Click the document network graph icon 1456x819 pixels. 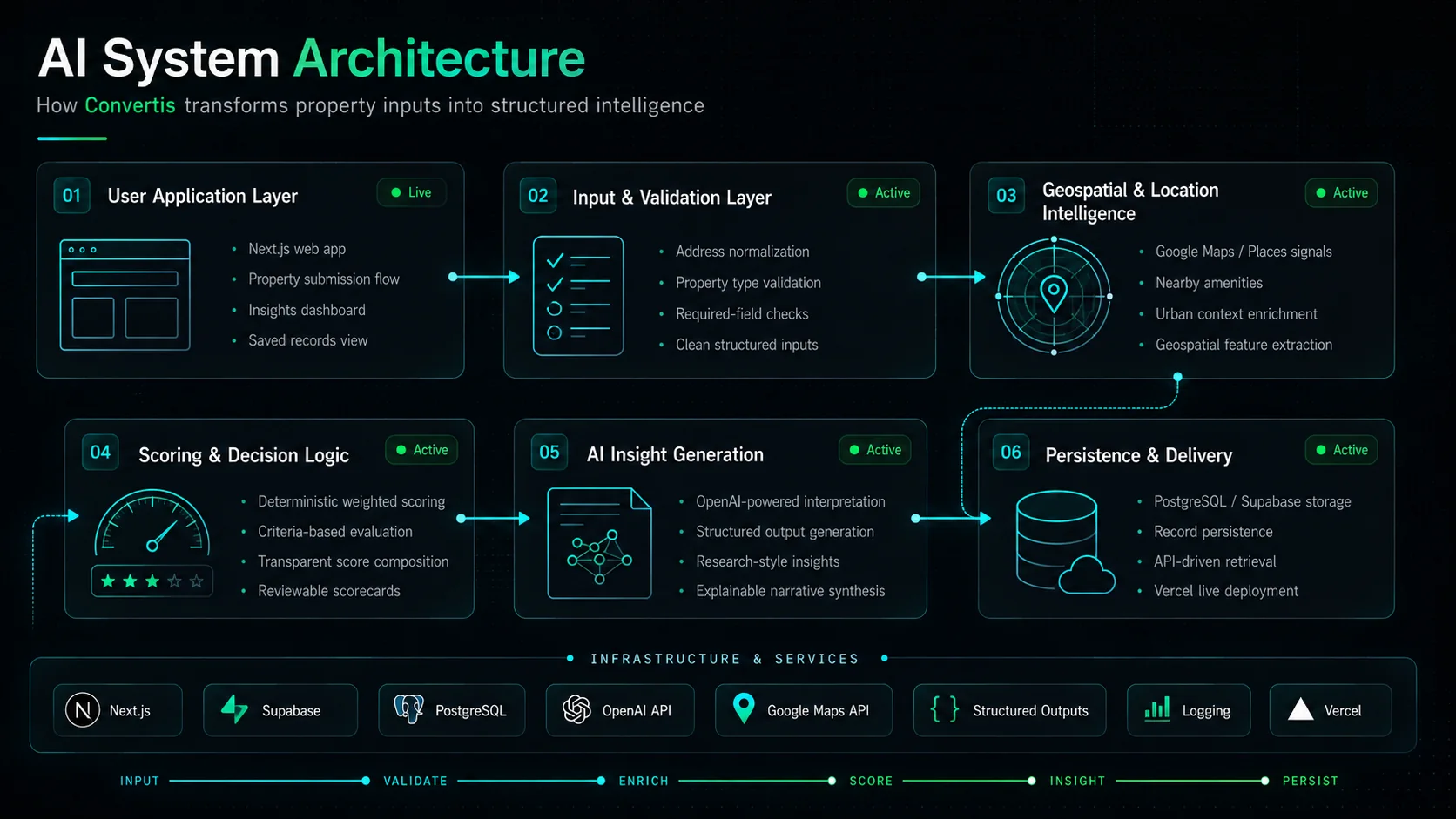(599, 543)
